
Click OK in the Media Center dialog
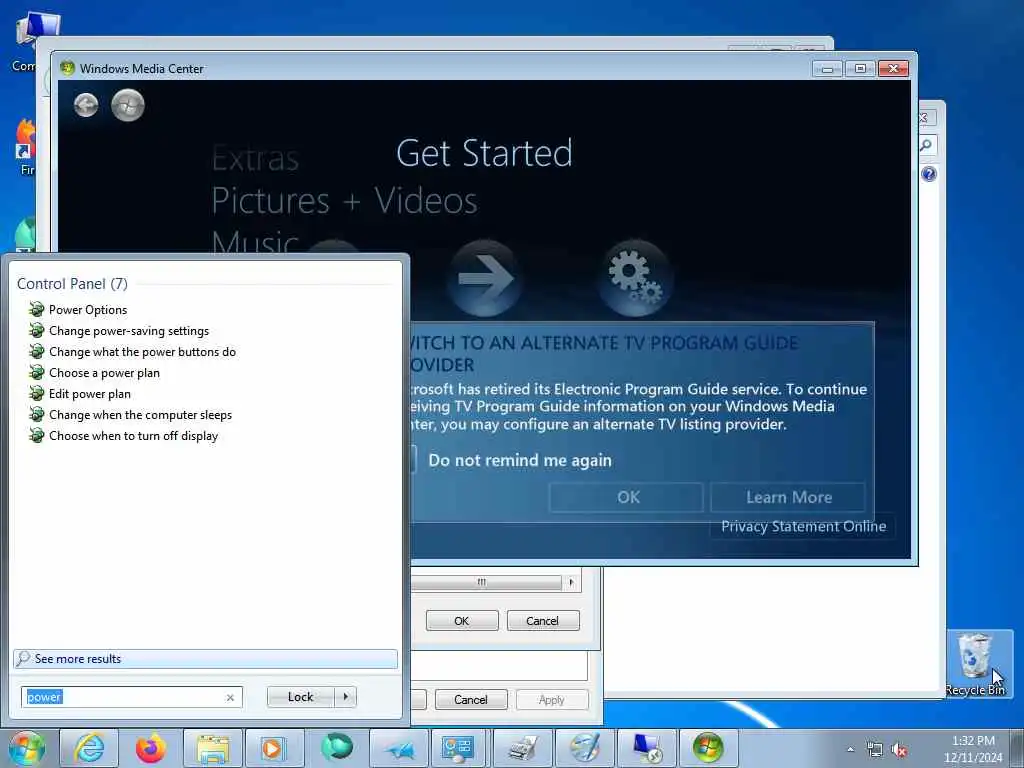627,497
